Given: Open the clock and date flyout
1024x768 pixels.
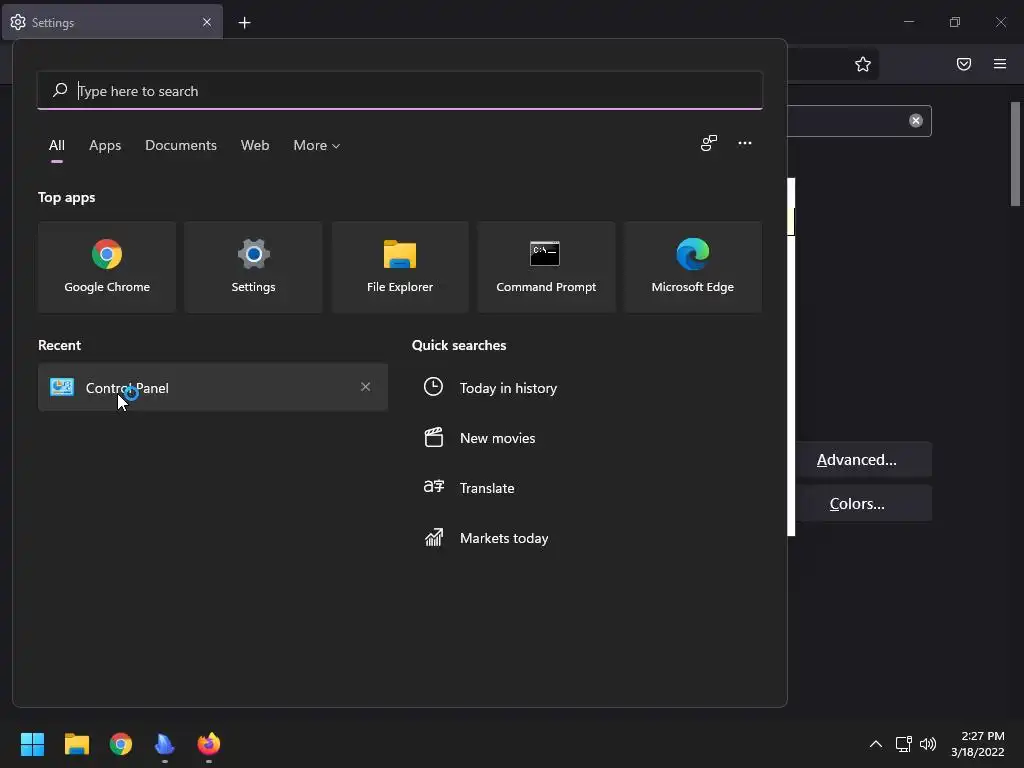Looking at the screenshot, I should pyautogui.click(x=978, y=744).
